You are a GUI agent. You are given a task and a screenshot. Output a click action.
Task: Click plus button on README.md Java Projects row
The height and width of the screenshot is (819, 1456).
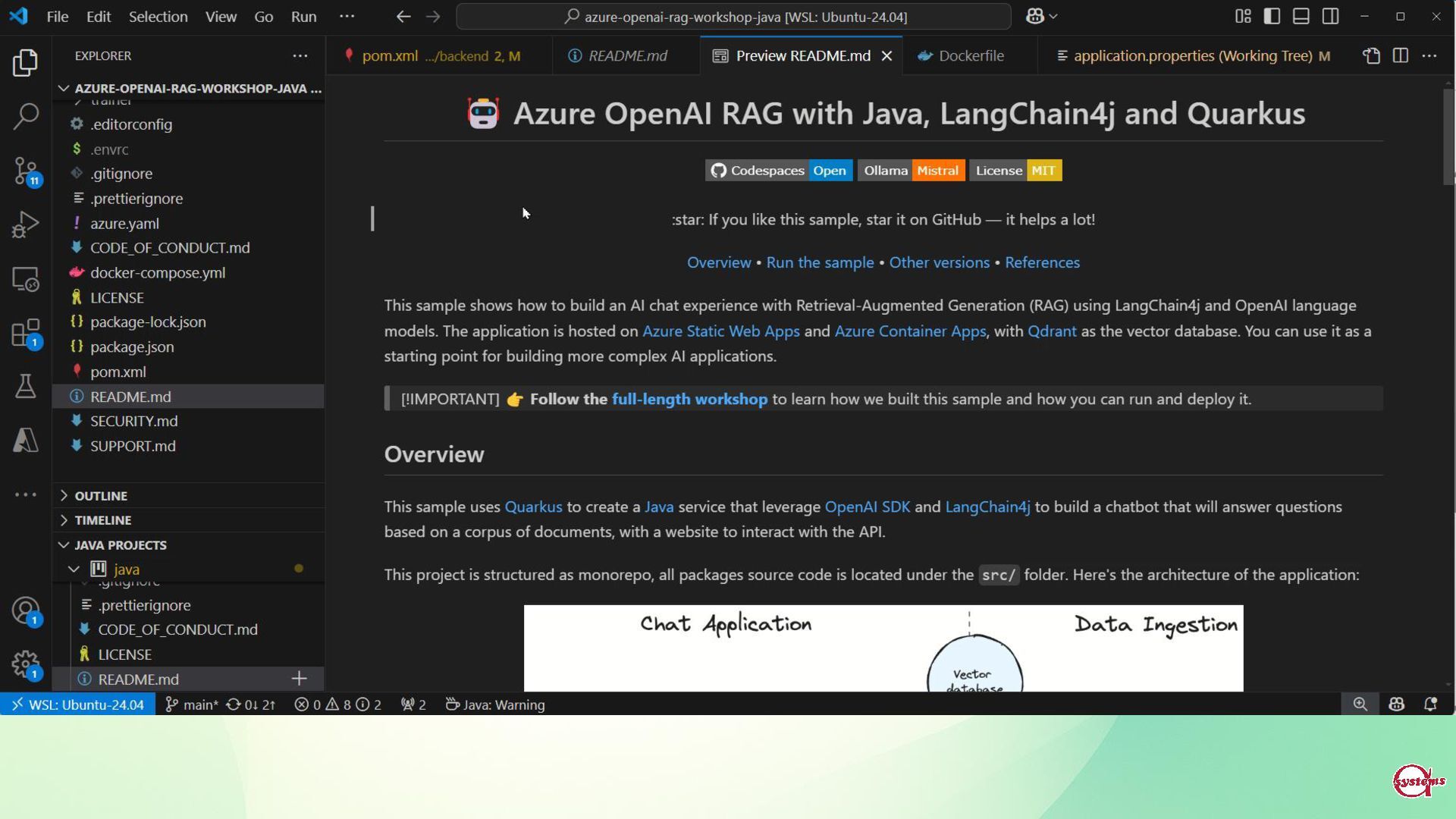point(300,679)
